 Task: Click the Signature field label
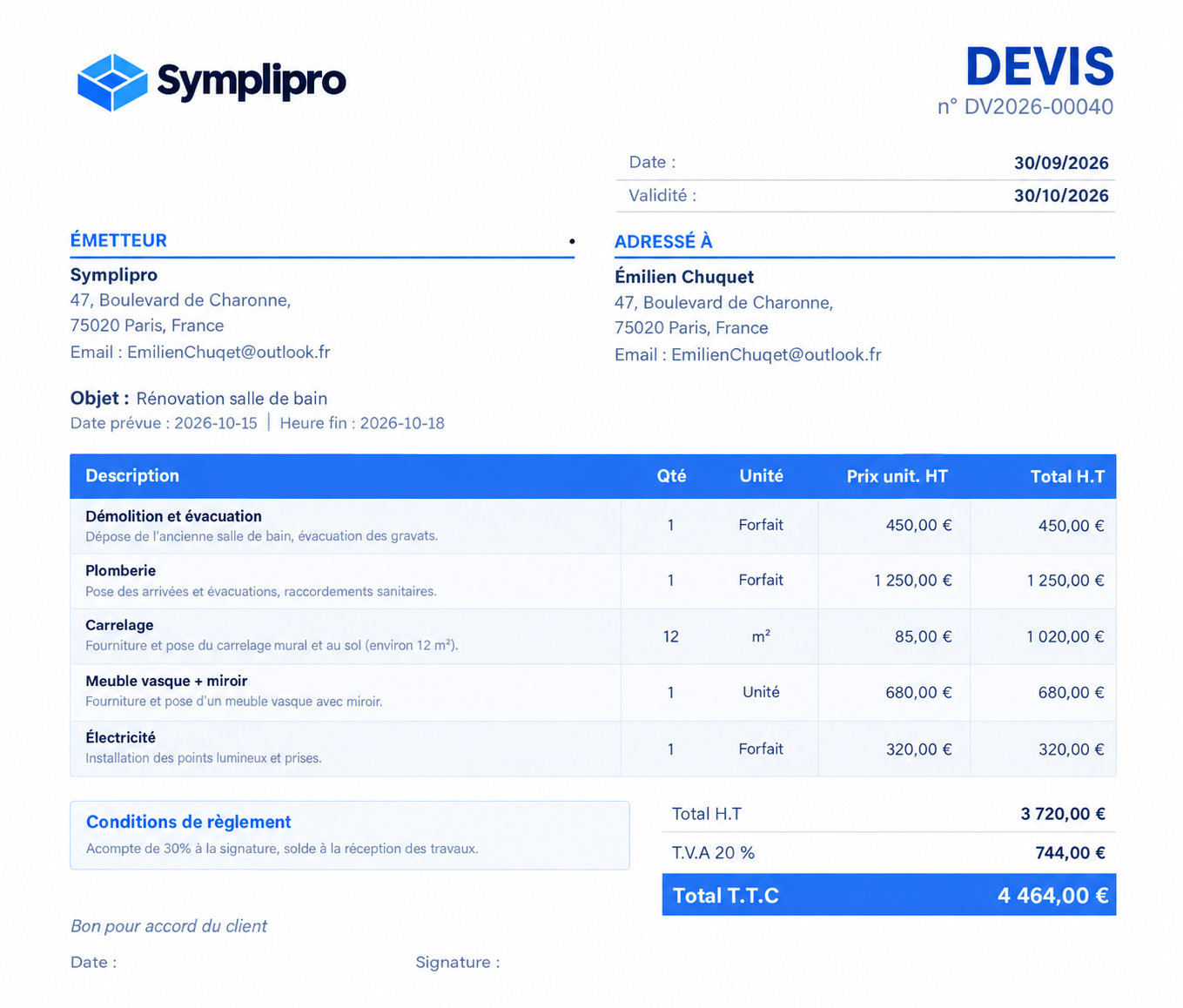(x=458, y=963)
